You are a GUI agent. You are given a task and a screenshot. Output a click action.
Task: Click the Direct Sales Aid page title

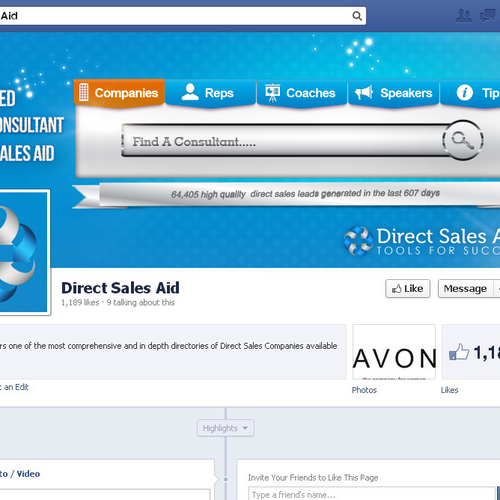click(120, 288)
